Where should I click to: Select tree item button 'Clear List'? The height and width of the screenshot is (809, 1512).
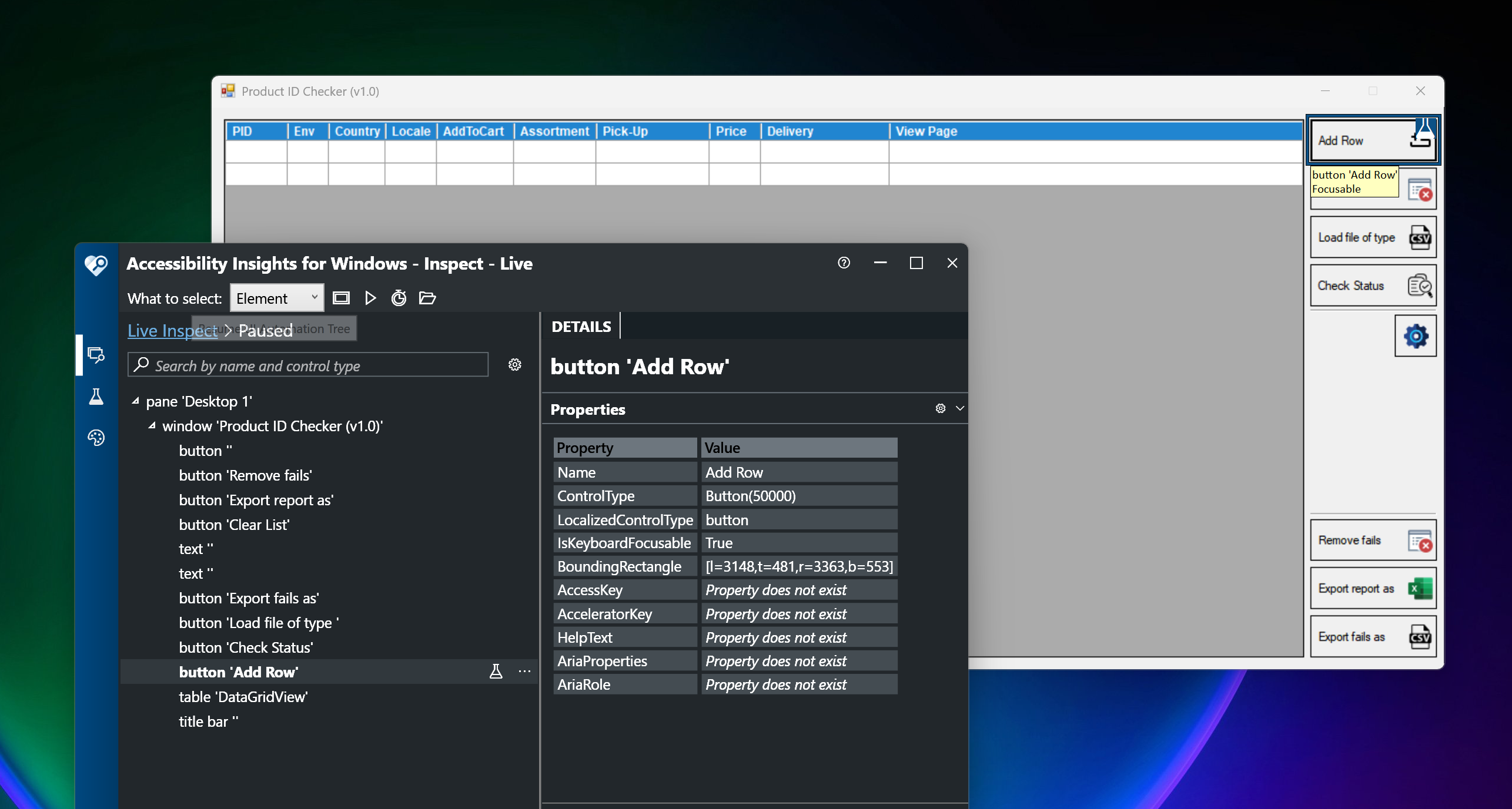coord(234,525)
